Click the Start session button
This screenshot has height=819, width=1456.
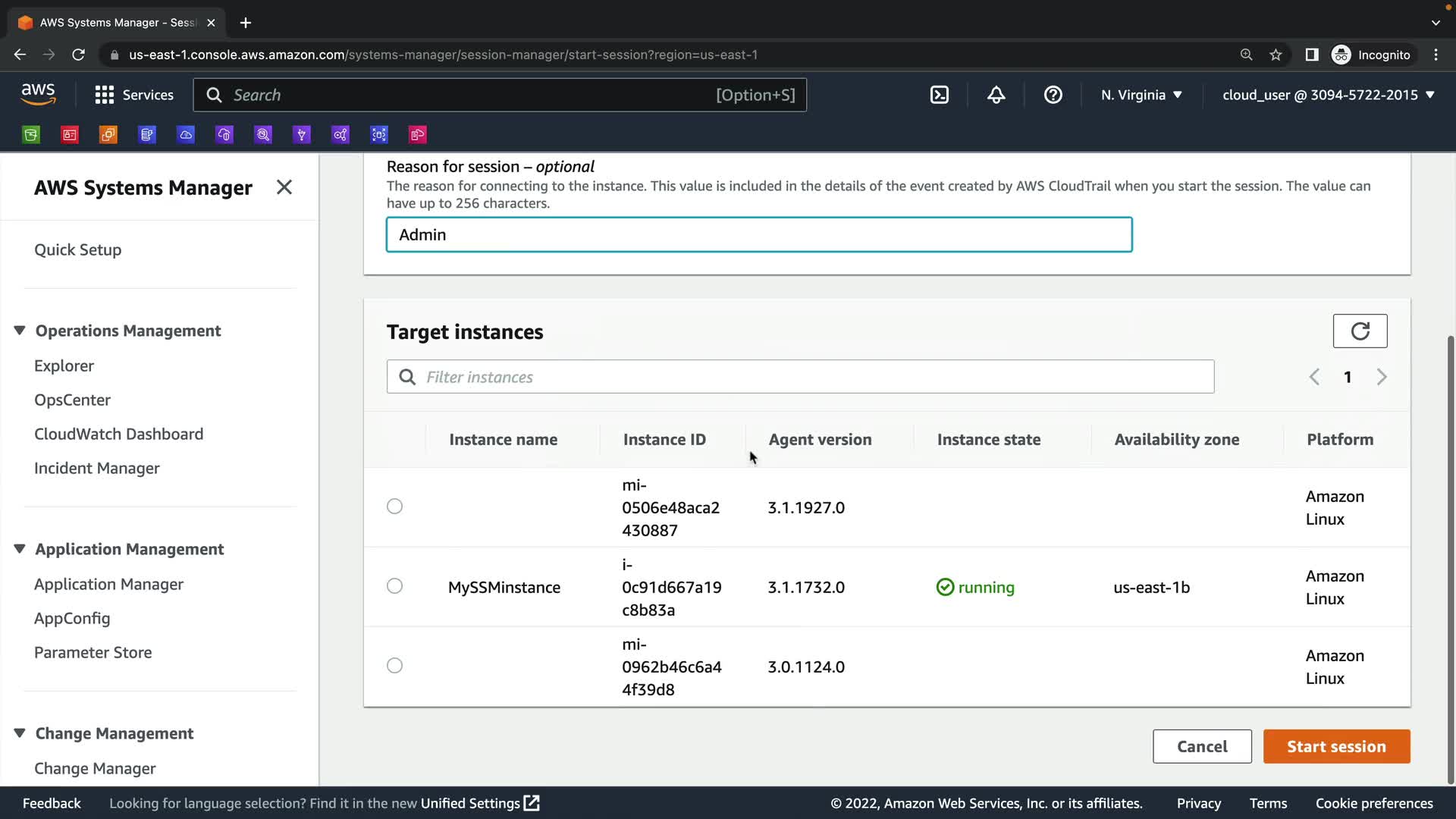(x=1336, y=746)
